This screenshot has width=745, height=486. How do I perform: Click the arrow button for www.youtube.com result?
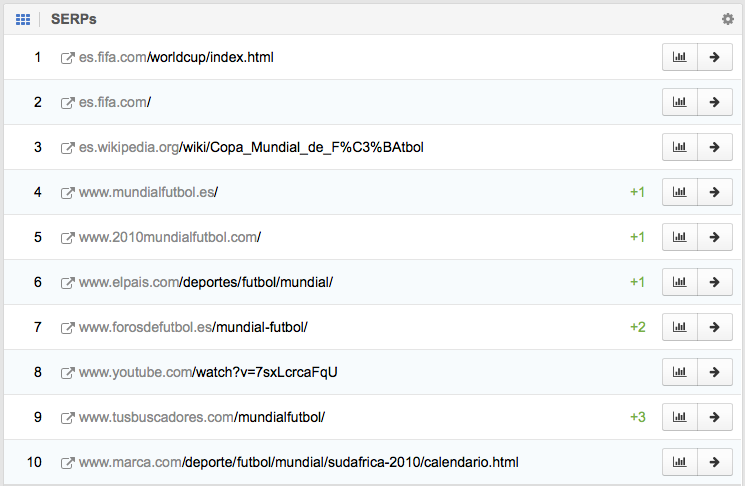point(714,372)
